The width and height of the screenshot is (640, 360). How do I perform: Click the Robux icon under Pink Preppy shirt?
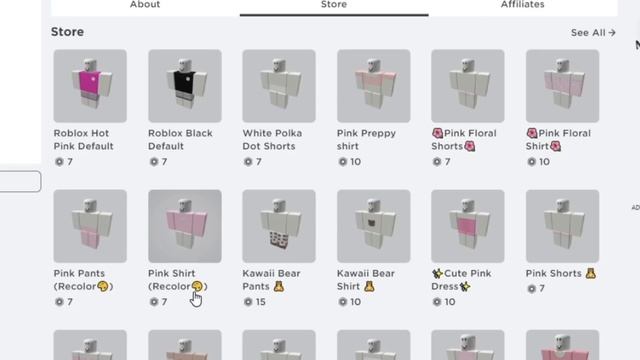[x=342, y=162]
